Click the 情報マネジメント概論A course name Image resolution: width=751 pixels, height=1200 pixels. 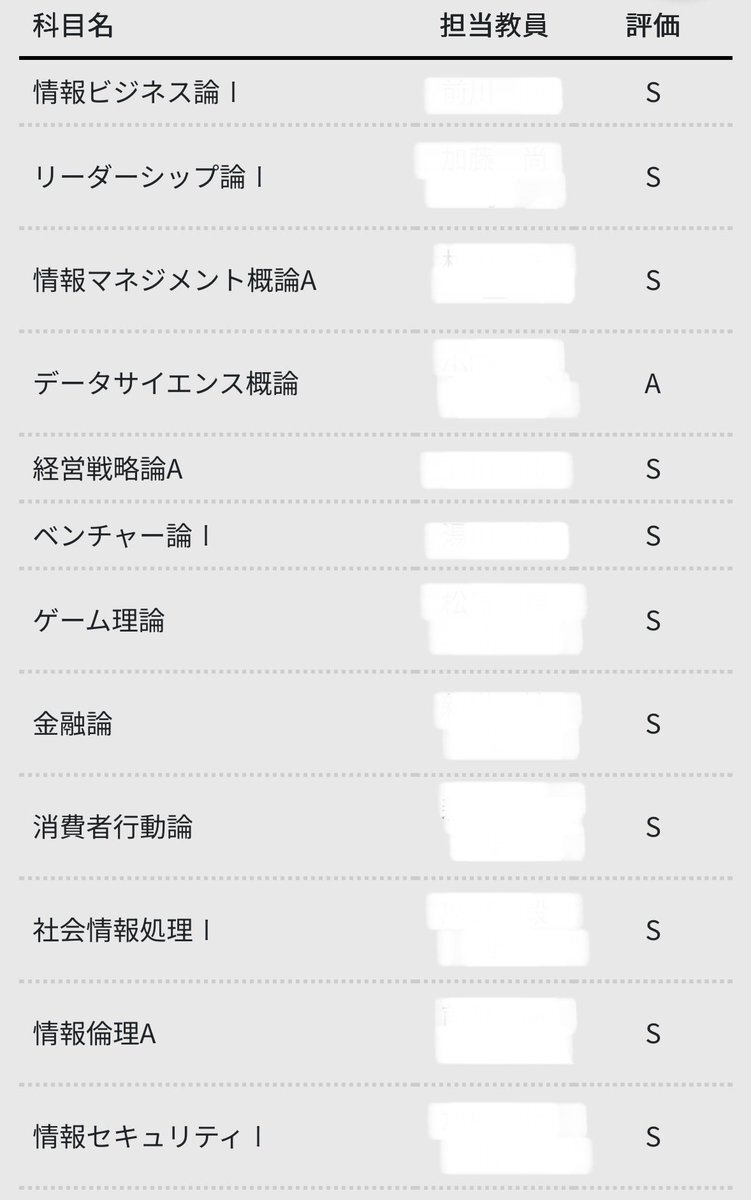[x=175, y=280]
